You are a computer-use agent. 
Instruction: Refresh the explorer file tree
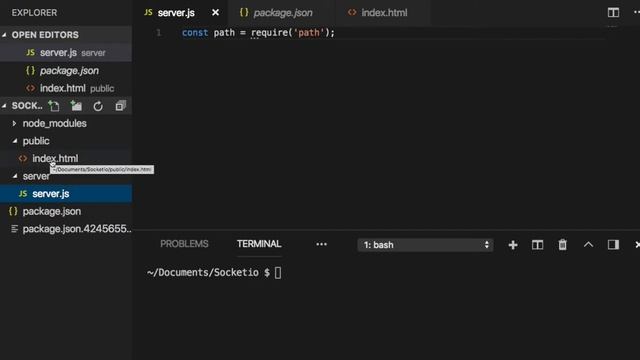(98, 106)
